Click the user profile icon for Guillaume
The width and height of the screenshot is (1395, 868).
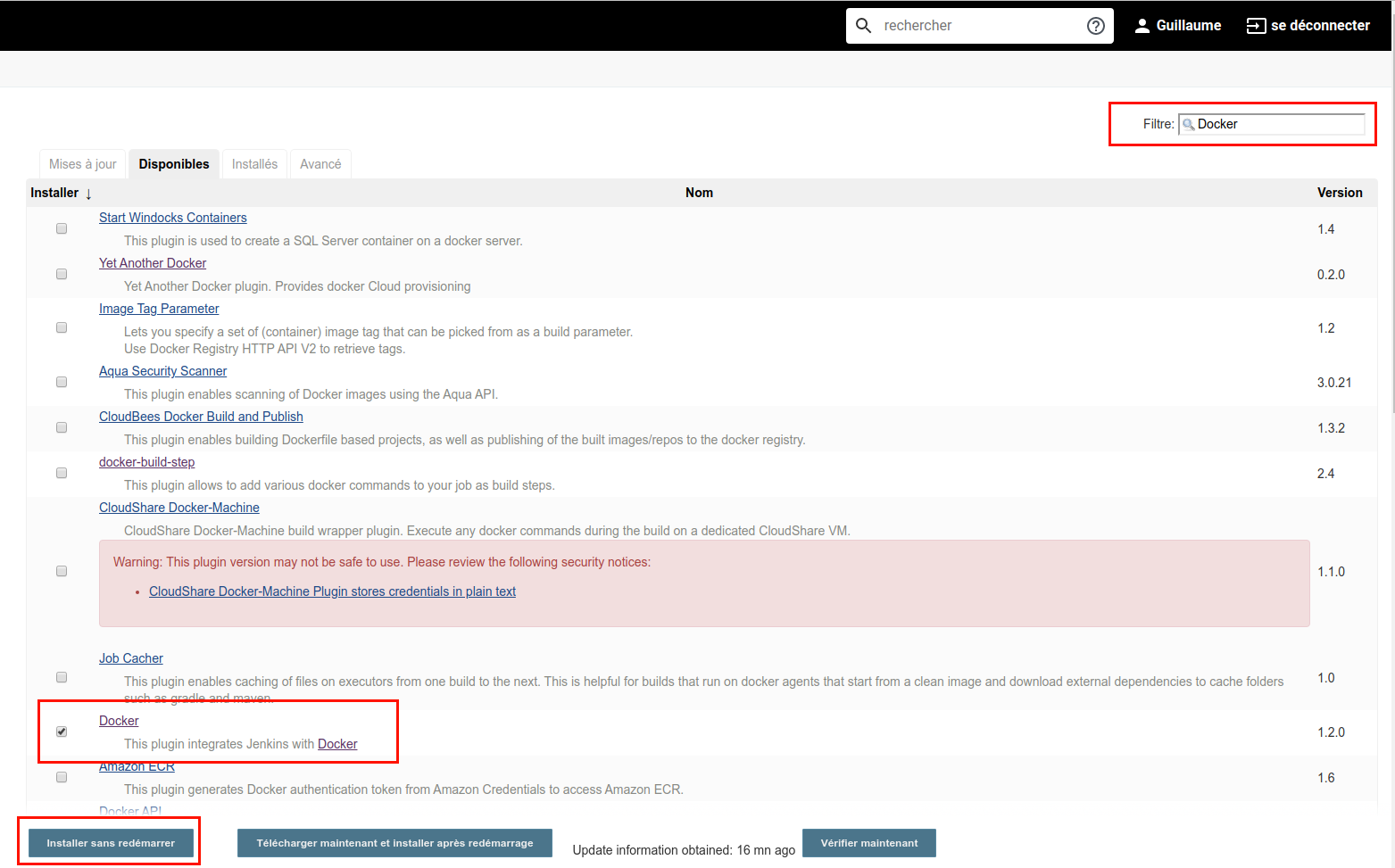tap(1142, 26)
